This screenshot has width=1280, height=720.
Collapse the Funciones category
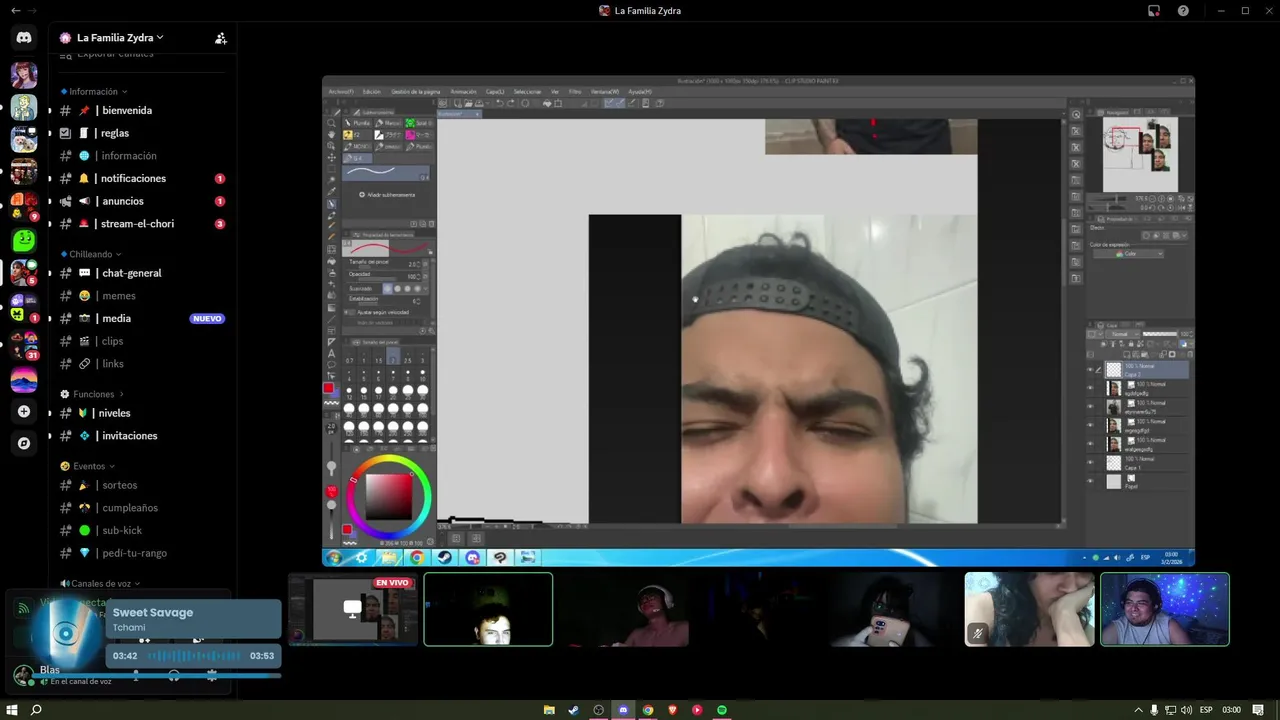(94, 394)
